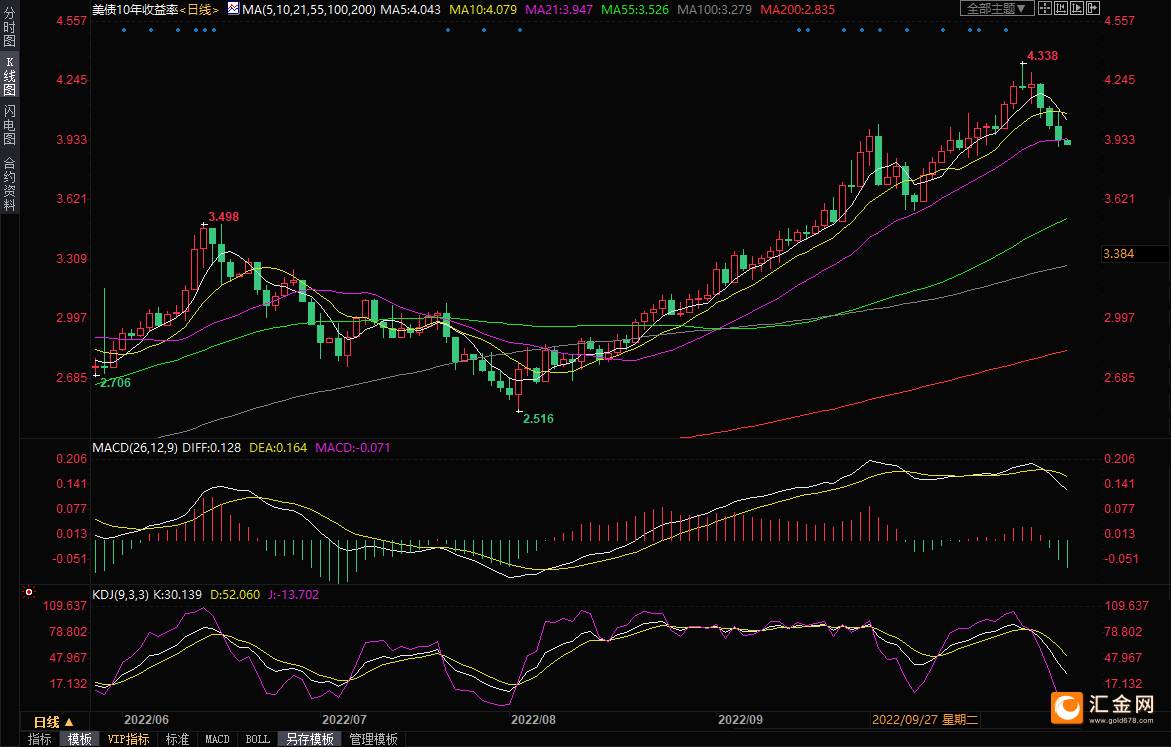
Task: Switch to K线图 in the left sidebar
Action: point(9,77)
